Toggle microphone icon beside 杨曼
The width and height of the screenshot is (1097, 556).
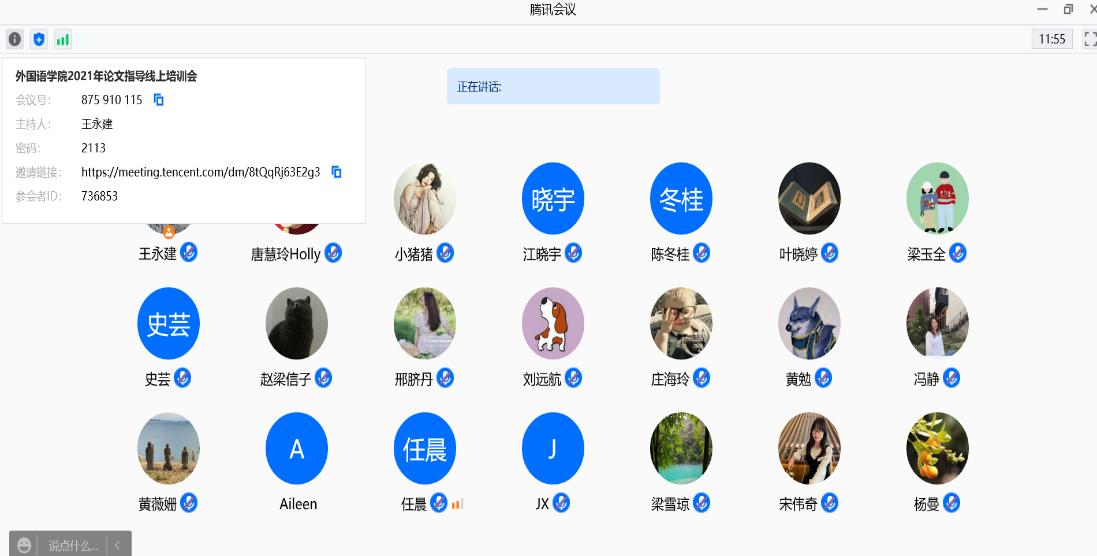[951, 502]
